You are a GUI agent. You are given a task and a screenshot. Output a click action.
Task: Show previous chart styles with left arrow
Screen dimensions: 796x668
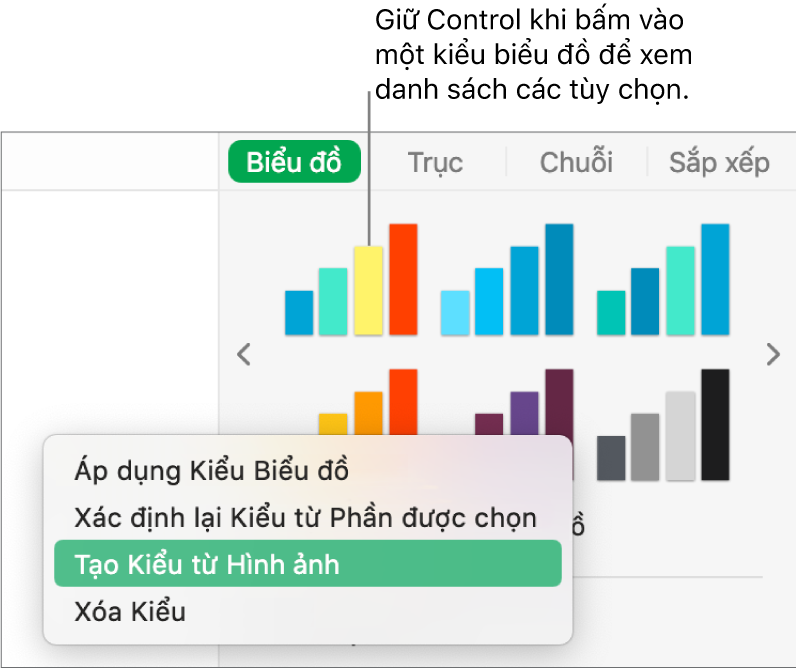click(243, 353)
